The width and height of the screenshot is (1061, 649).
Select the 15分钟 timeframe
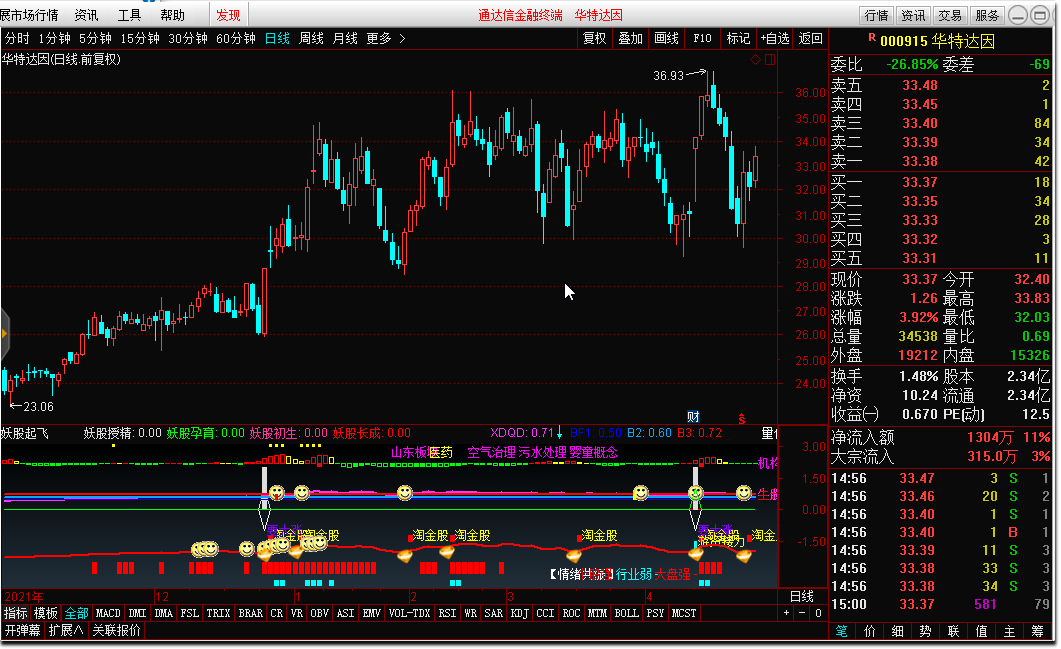pyautogui.click(x=139, y=39)
